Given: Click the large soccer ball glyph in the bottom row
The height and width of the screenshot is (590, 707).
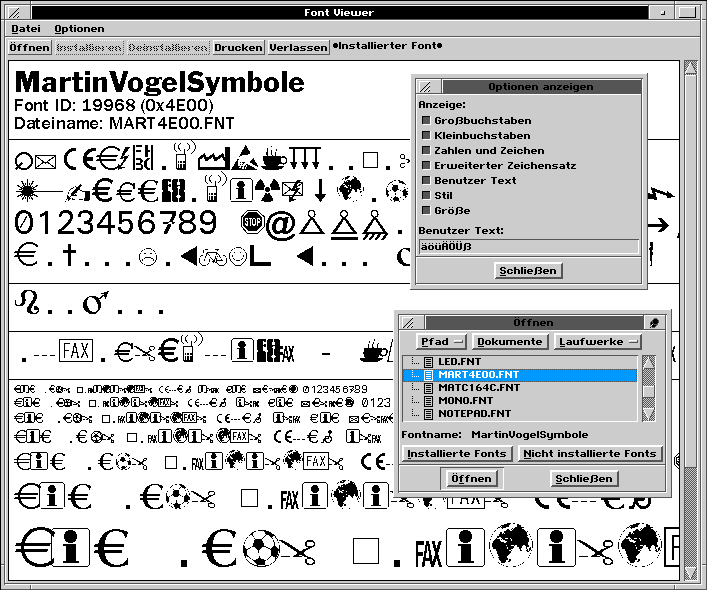Looking at the screenshot, I should pyautogui.click(x=262, y=548).
